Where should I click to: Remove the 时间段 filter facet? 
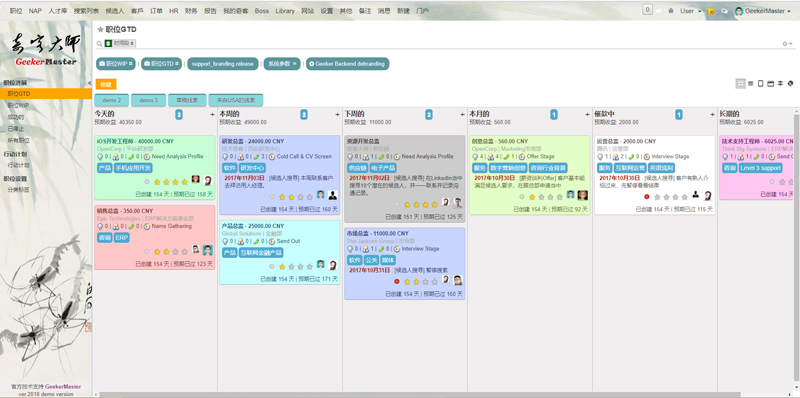132,43
